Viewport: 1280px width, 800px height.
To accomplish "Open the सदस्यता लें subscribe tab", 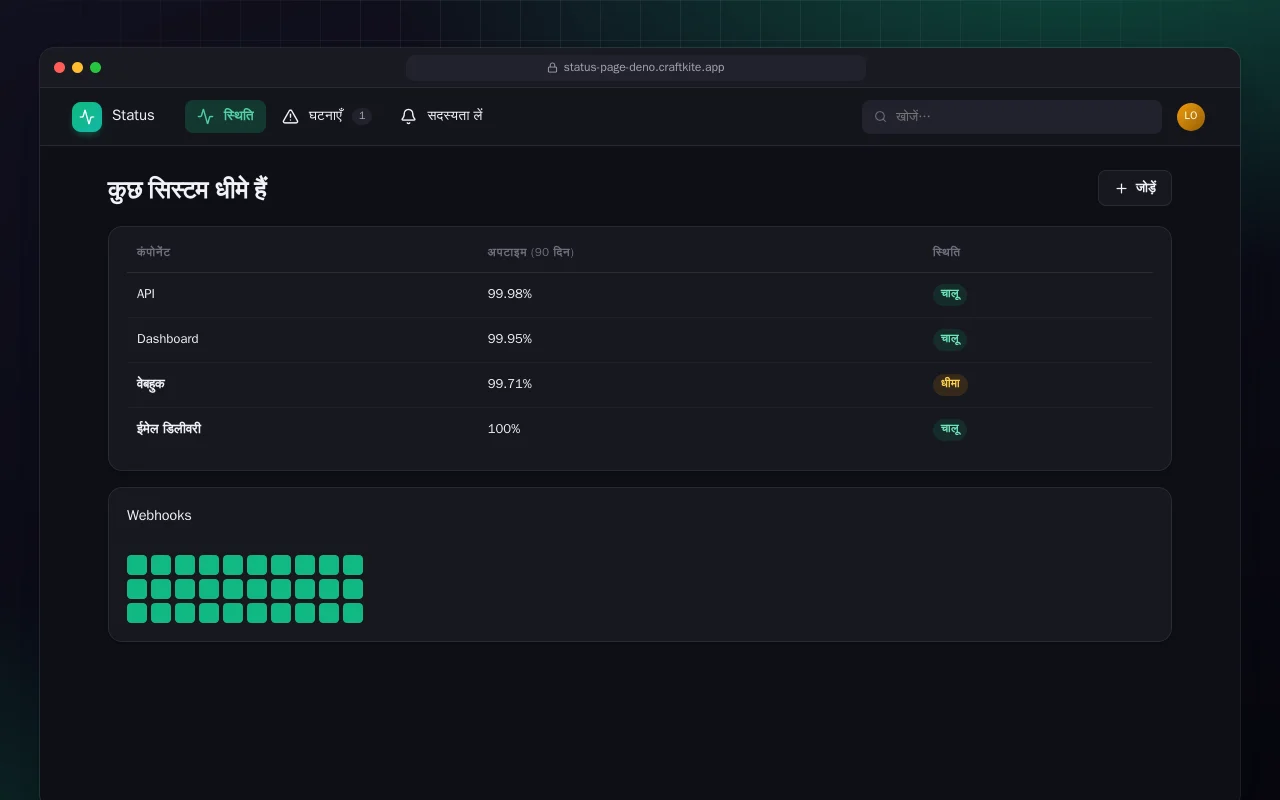I will 441,116.
